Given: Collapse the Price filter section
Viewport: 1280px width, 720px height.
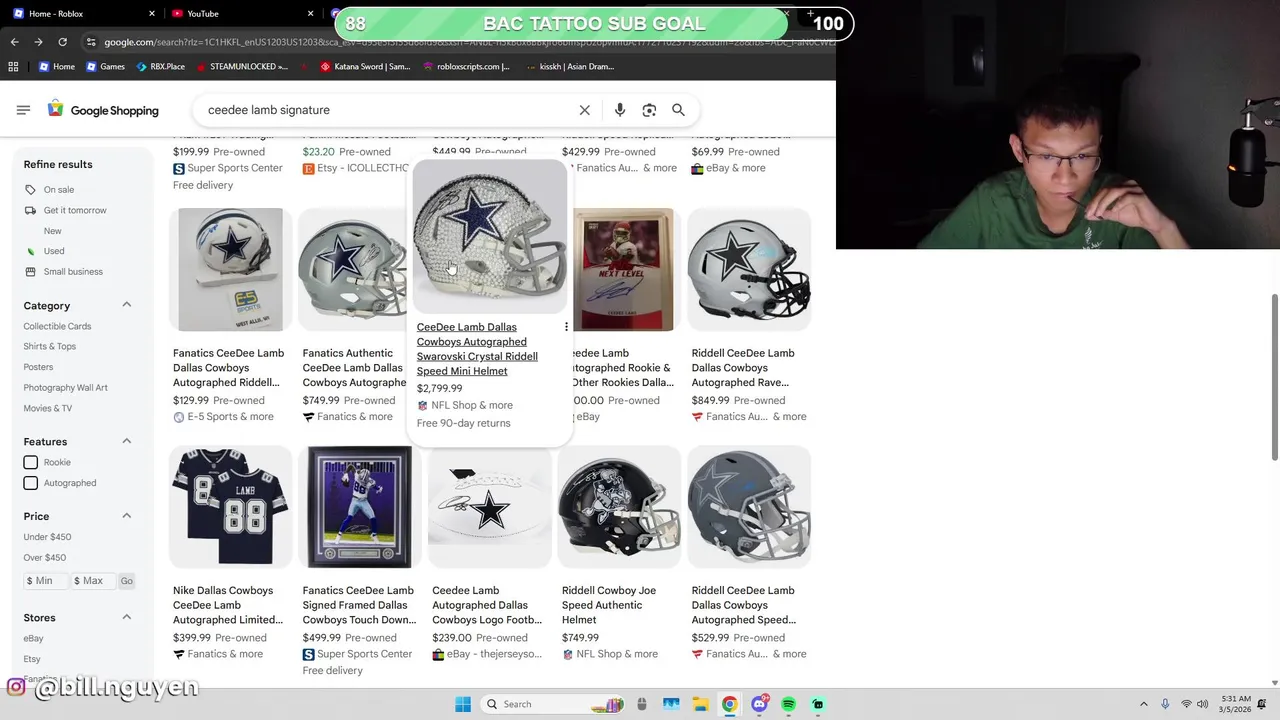Looking at the screenshot, I should tap(127, 515).
